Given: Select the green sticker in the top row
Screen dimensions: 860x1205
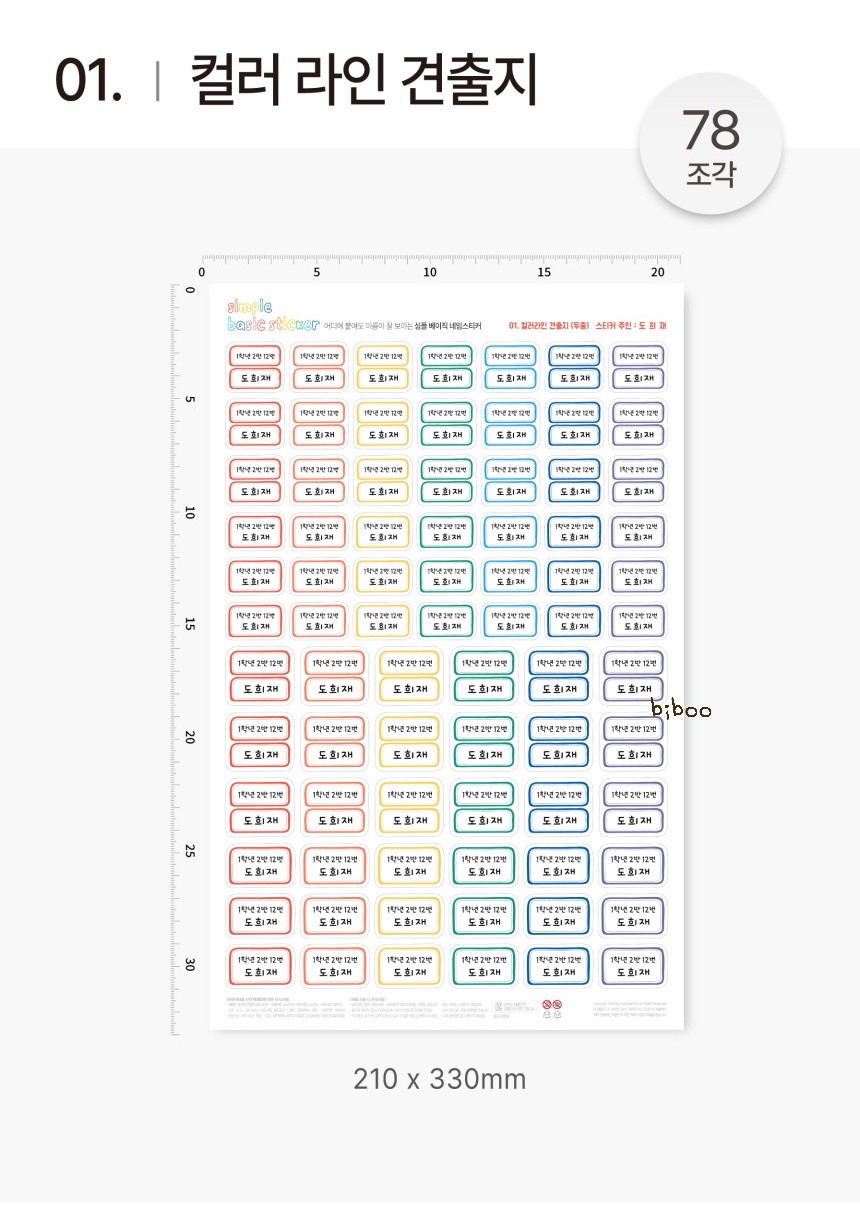Looking at the screenshot, I should (447, 367).
